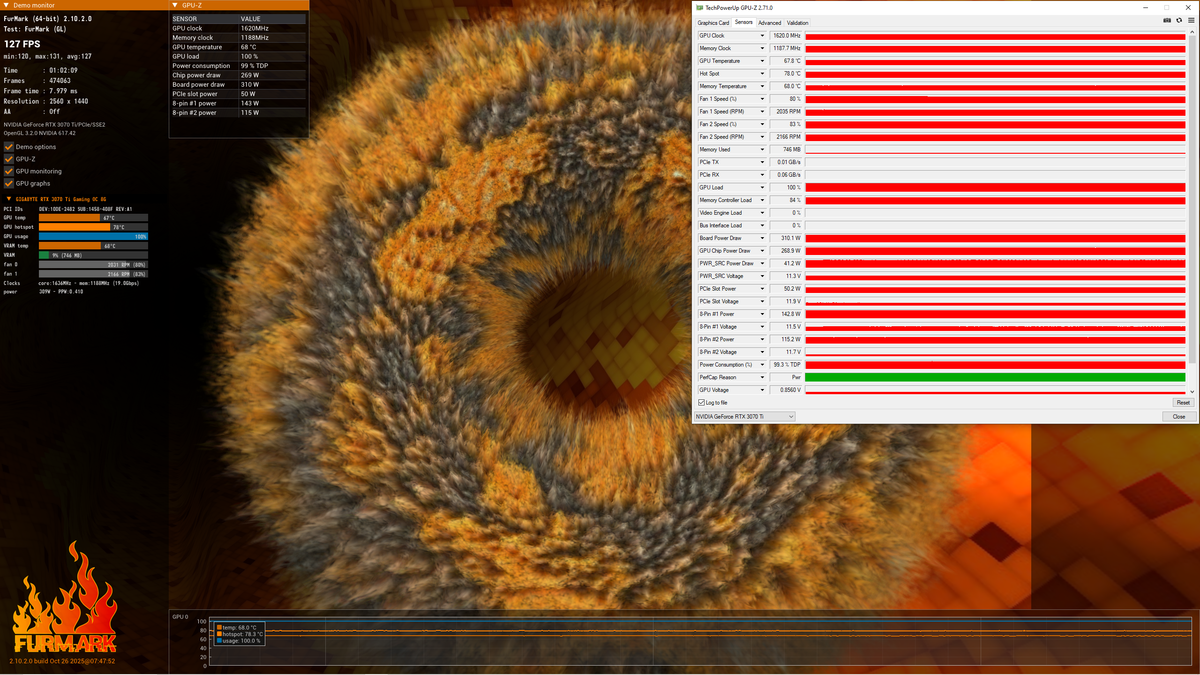Click the Power Consumption 99.3 % TDP value
This screenshot has width=1200, height=675.
786,365
